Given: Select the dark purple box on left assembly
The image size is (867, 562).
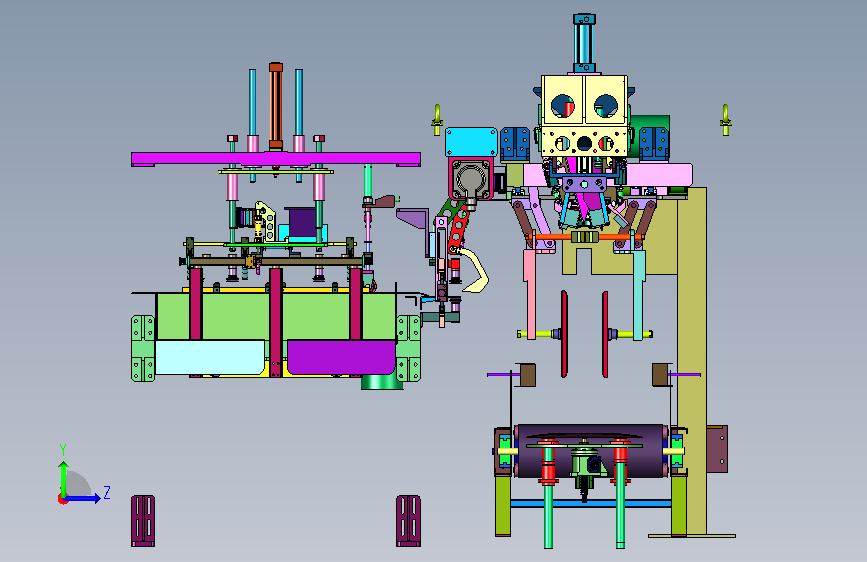Looking at the screenshot, I should 300,222.
